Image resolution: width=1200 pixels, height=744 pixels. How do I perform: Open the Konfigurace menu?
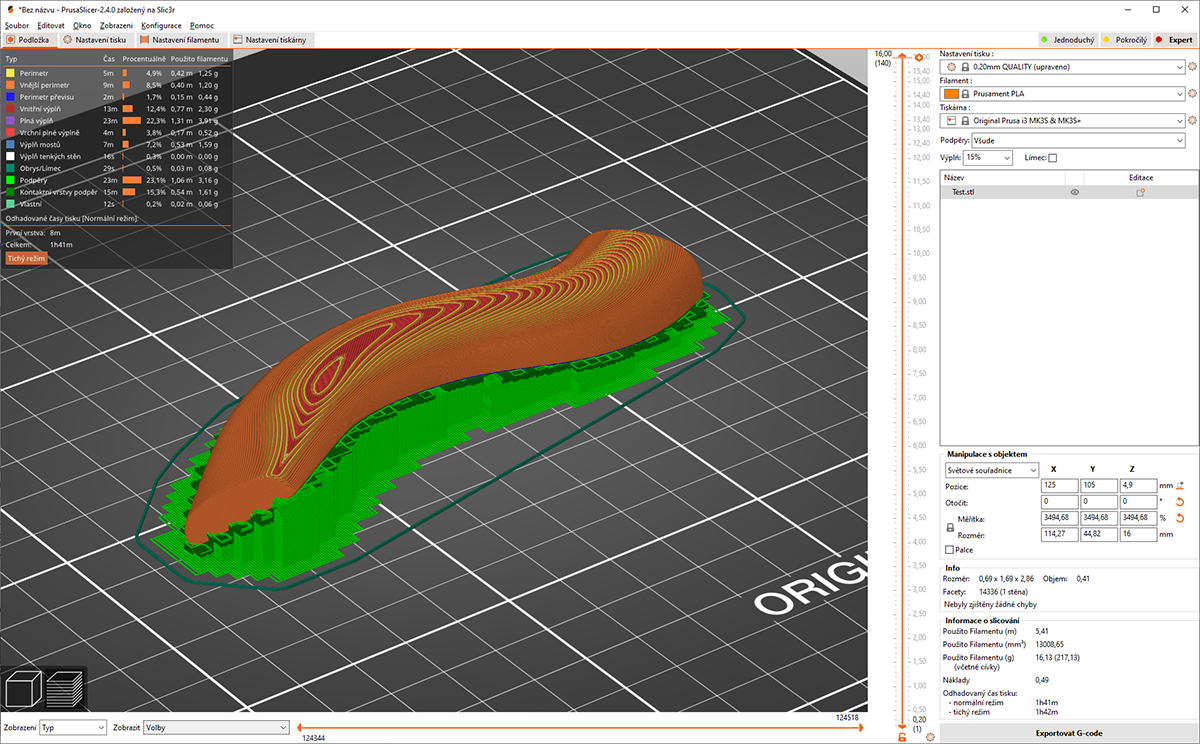coord(161,25)
